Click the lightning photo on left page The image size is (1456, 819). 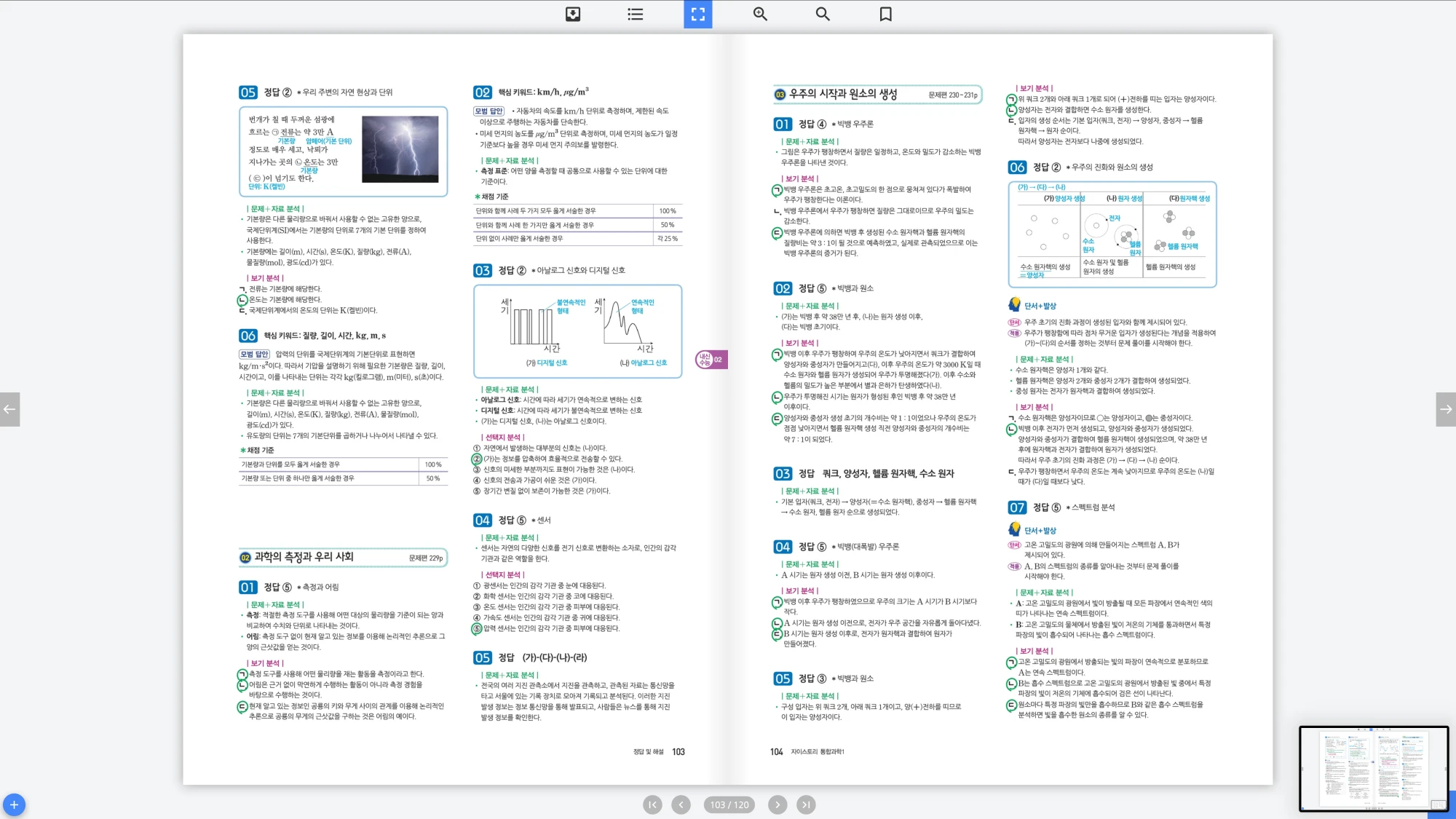tap(400, 149)
